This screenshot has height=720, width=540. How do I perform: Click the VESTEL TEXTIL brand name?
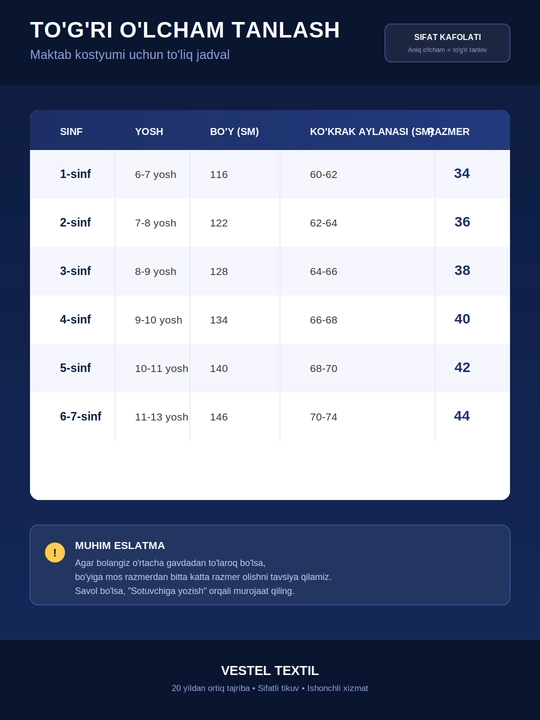[270, 671]
